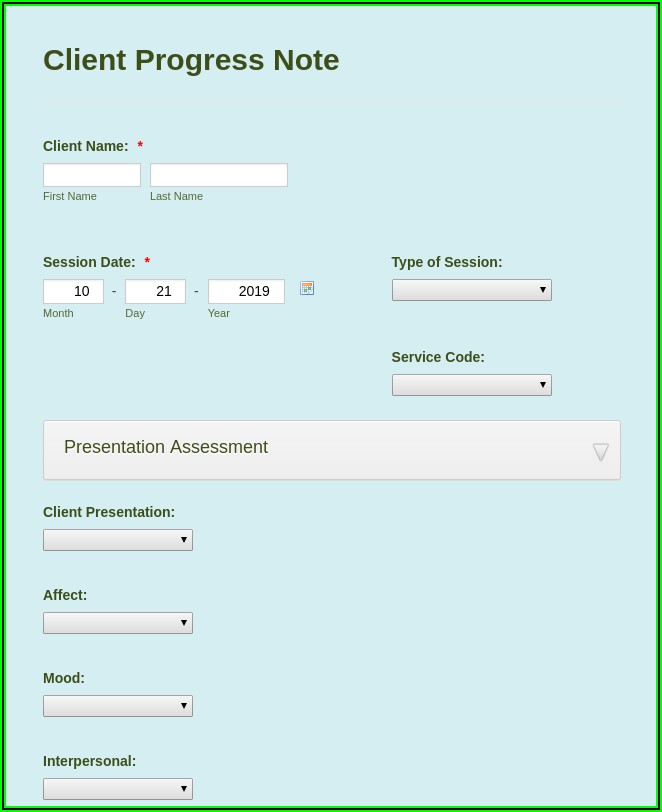Open the Type of Session dropdown
The image size is (662, 812).
471,290
